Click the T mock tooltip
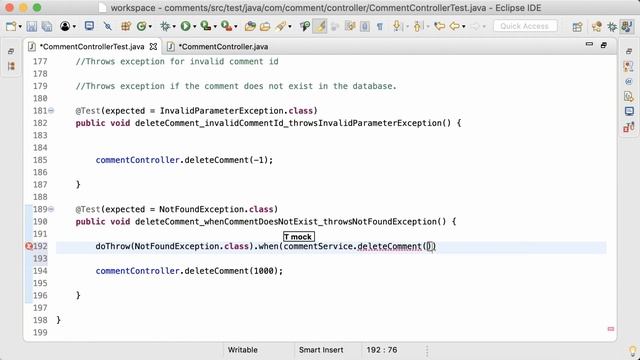This screenshot has width=640, height=360. point(299,237)
